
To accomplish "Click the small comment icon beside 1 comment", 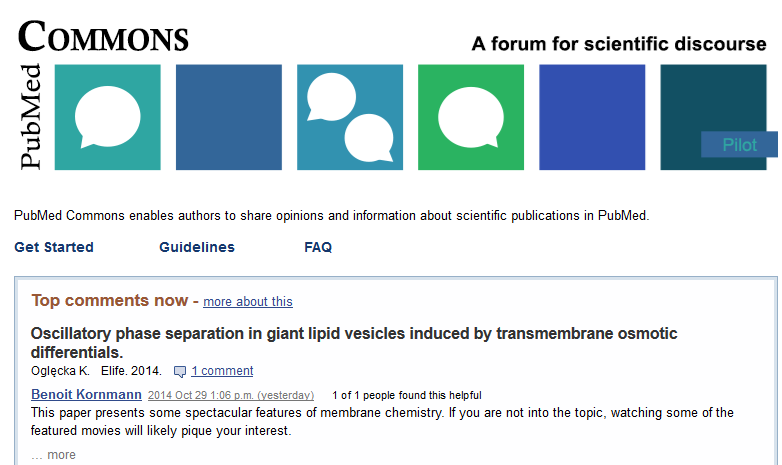I will pos(180,371).
